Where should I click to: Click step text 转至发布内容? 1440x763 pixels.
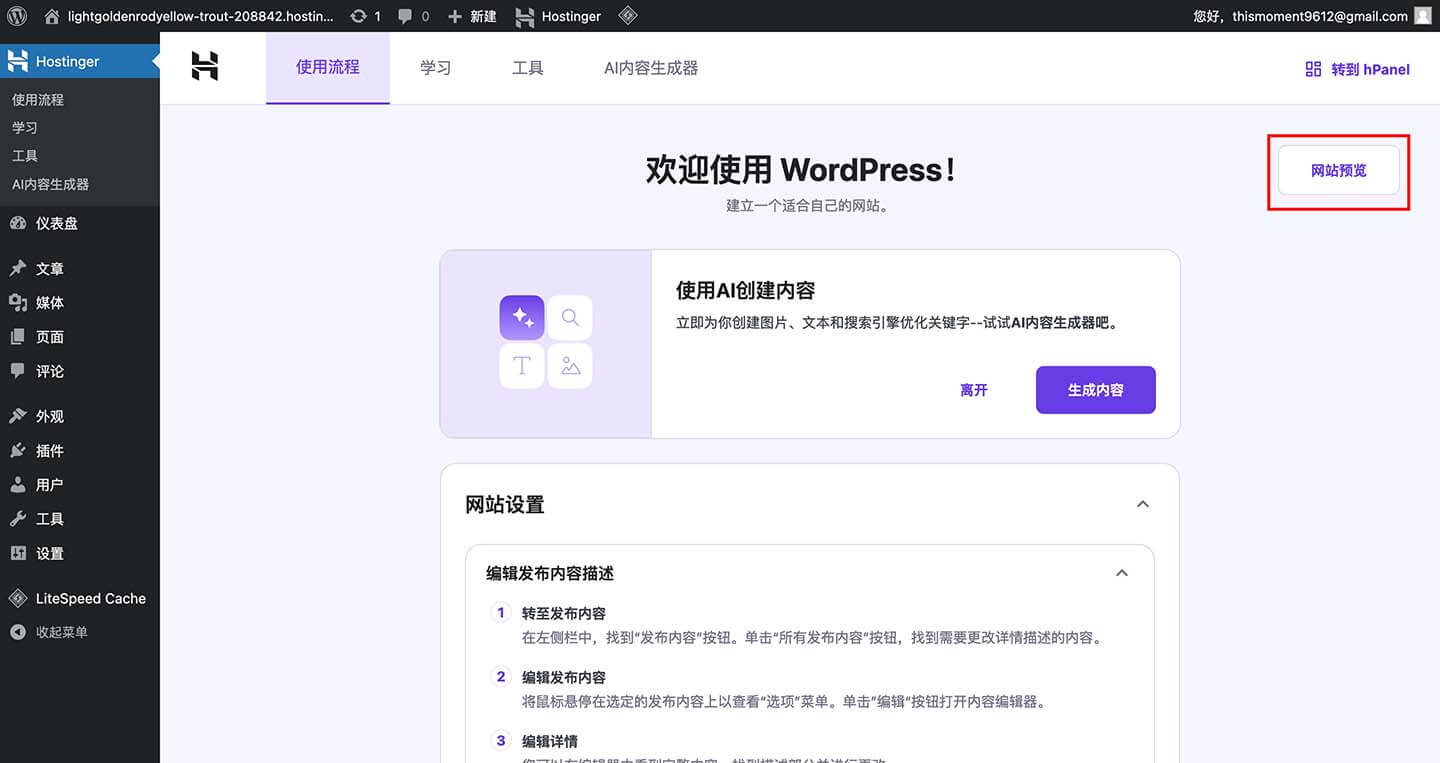point(564,613)
